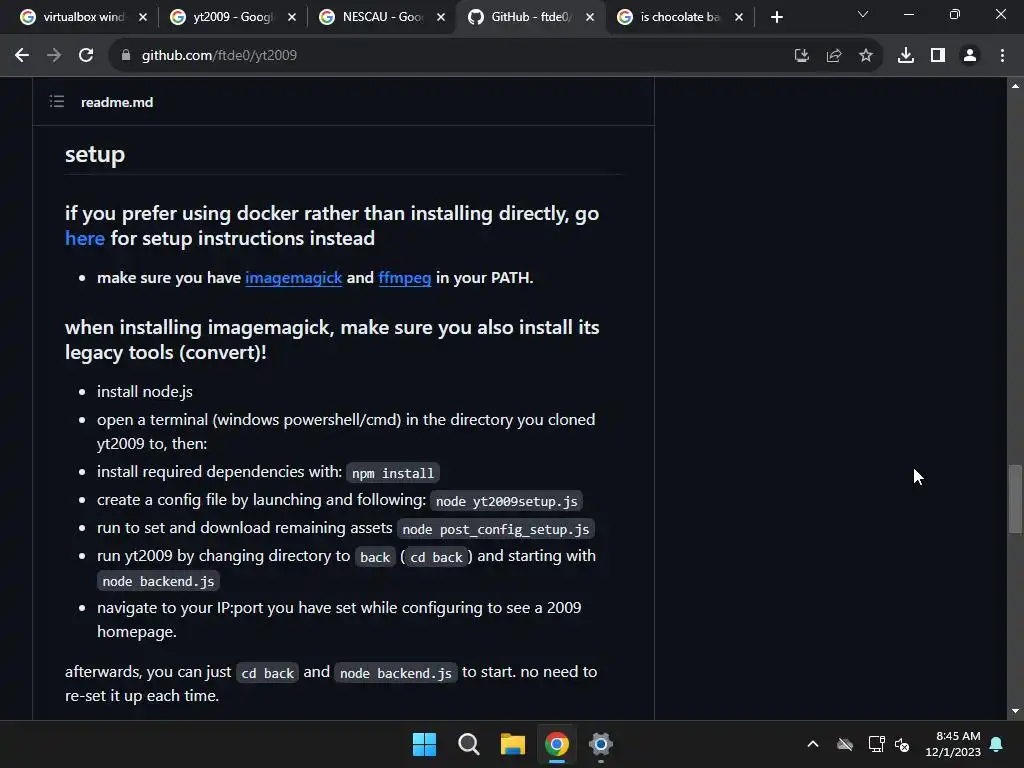Bookmark this page with the star icon
Image resolution: width=1024 pixels, height=768 pixels.
click(x=865, y=56)
